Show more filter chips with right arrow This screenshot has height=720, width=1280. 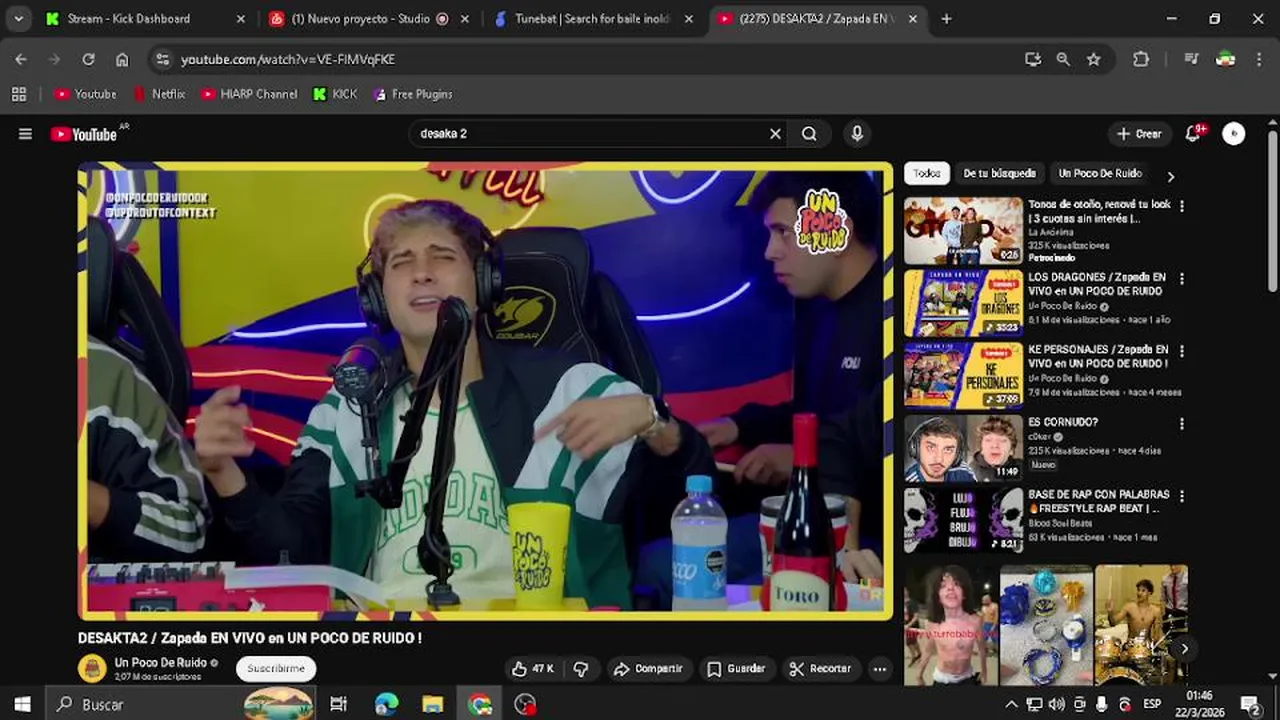coord(1170,176)
